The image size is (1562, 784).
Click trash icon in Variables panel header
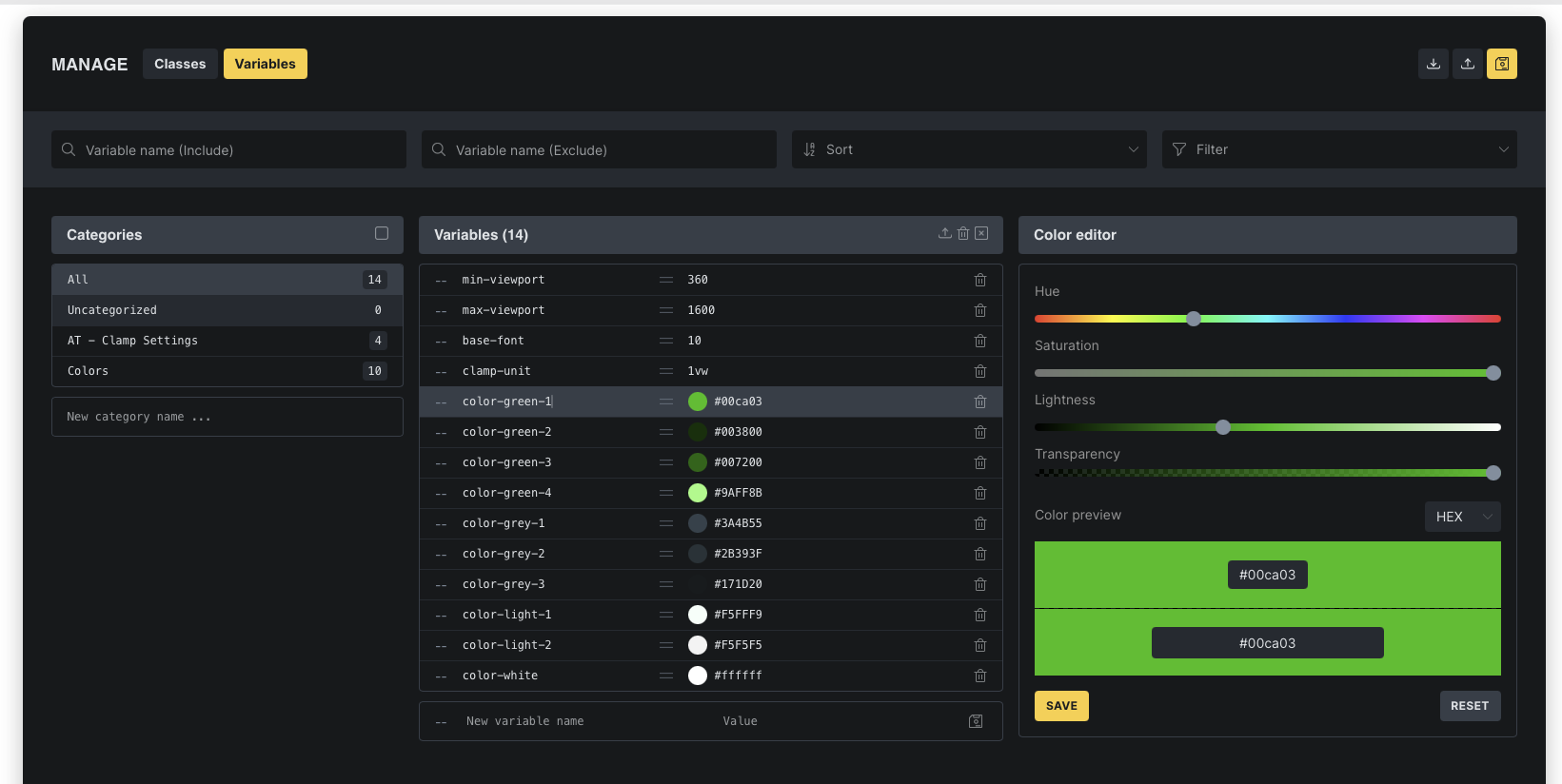(x=963, y=233)
